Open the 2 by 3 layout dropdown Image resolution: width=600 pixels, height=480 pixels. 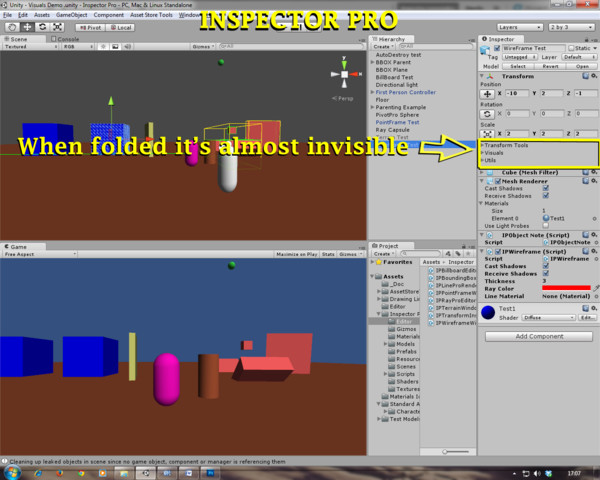click(x=571, y=27)
